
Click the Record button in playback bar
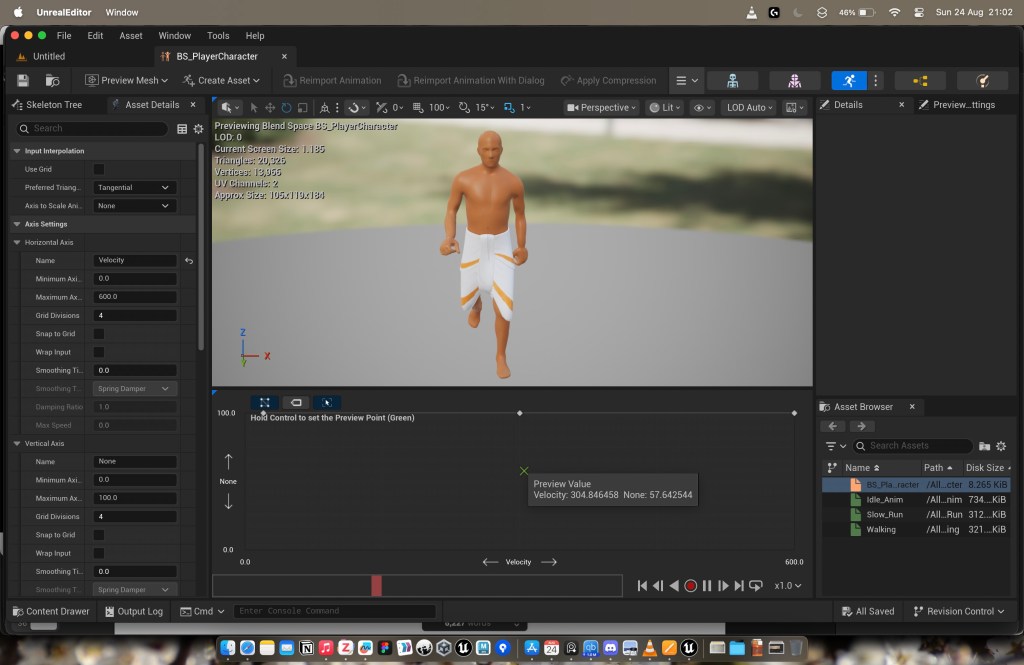click(690, 586)
